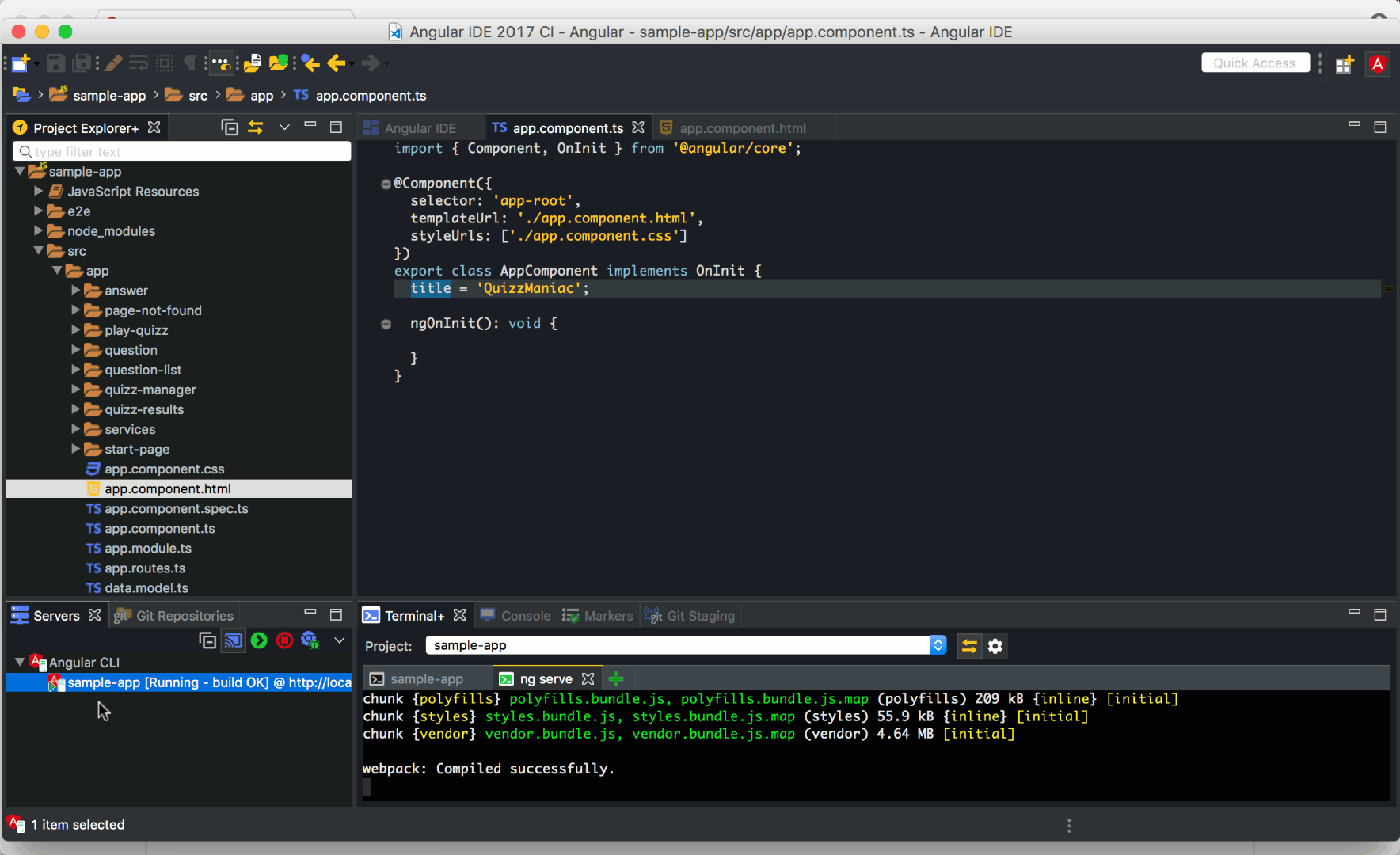Open terminal settings gear icon
Image resolution: width=1400 pixels, height=855 pixels.
point(995,646)
